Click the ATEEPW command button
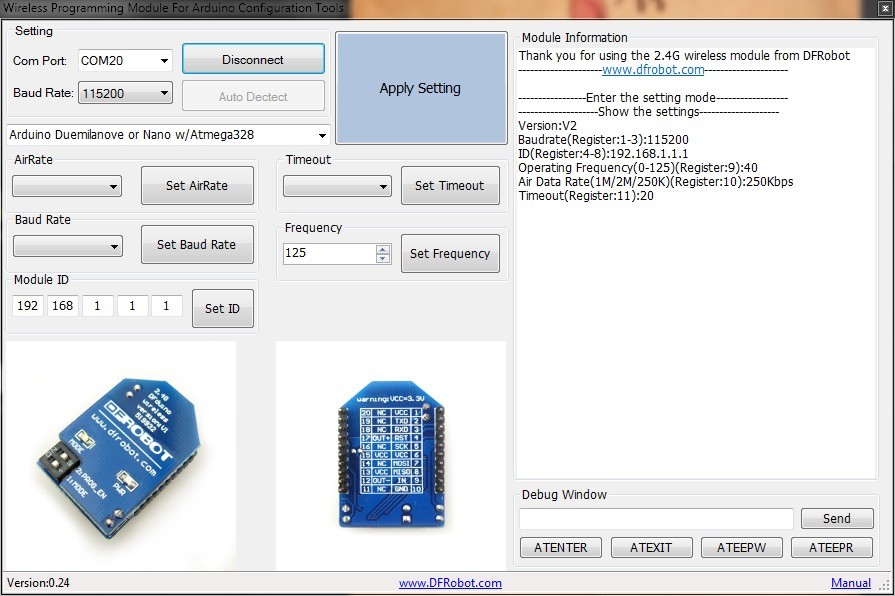The height and width of the screenshot is (596, 895). (x=741, y=547)
